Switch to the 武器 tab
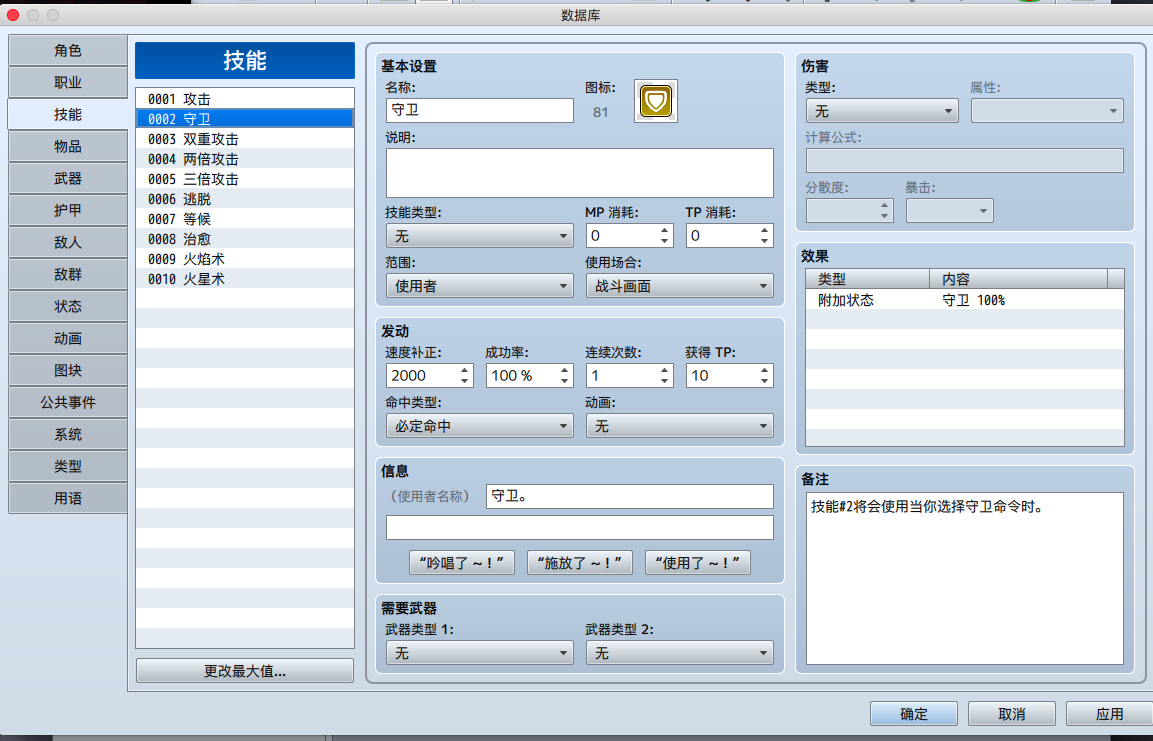The width and height of the screenshot is (1153, 741). (68, 179)
